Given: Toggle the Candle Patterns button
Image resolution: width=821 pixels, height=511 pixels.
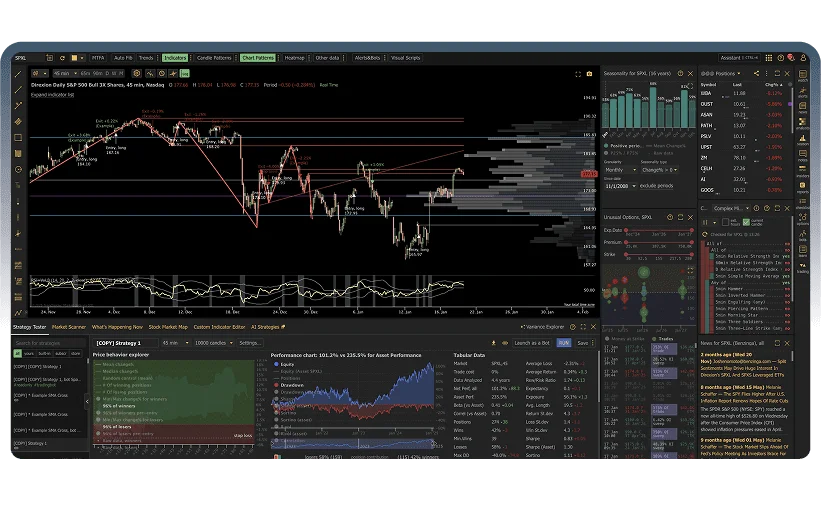Looking at the screenshot, I should [x=214, y=58].
